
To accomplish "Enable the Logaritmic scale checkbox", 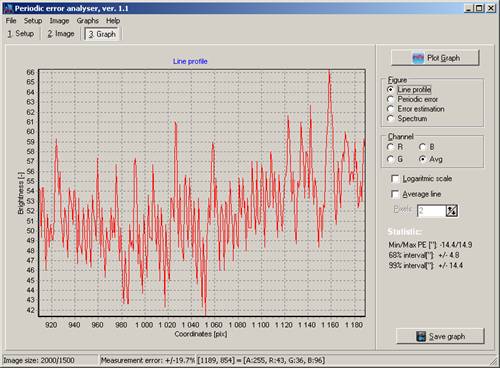I will [395, 179].
